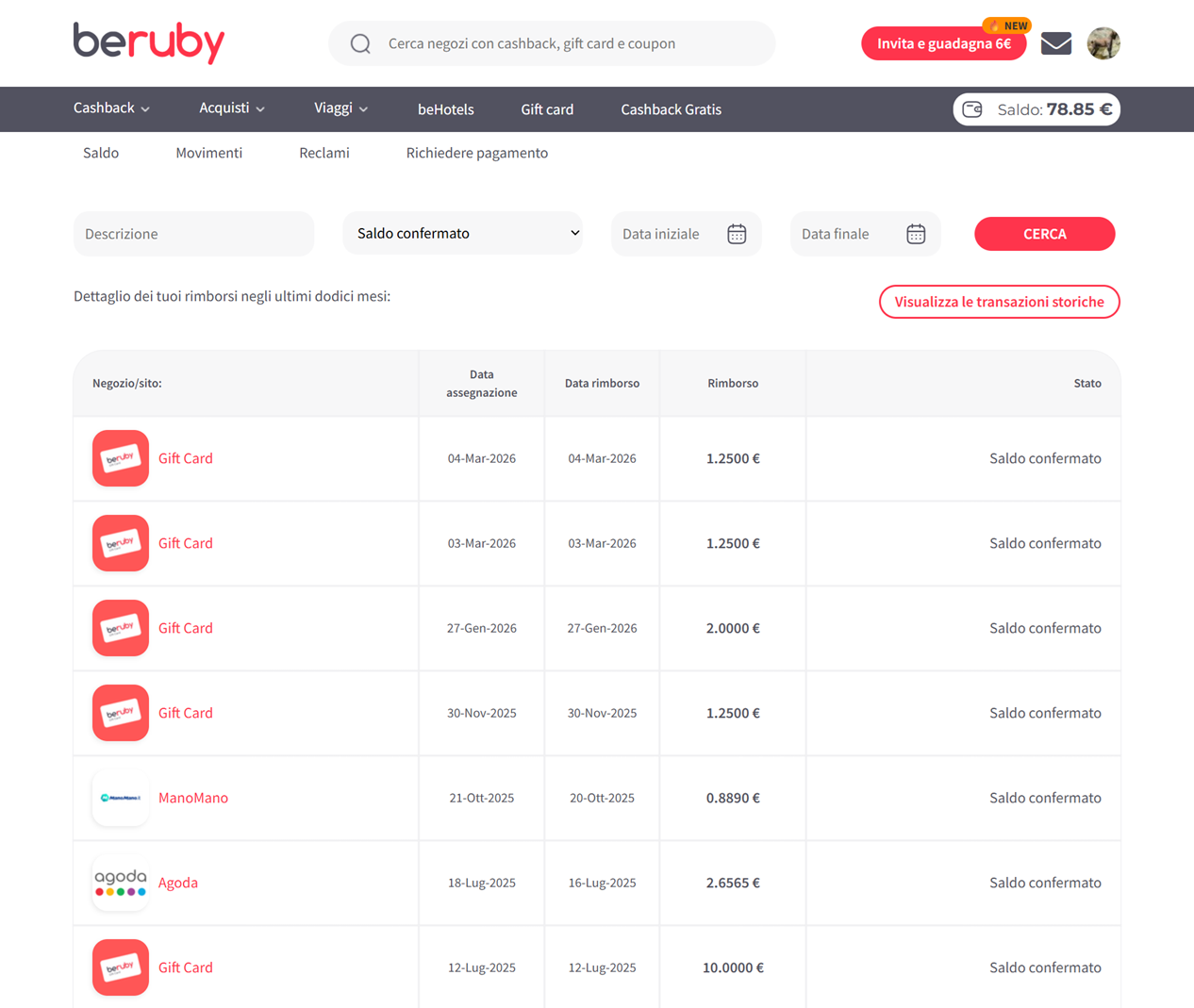Open the messages envelope icon
The image size is (1194, 1008).
click(1055, 43)
